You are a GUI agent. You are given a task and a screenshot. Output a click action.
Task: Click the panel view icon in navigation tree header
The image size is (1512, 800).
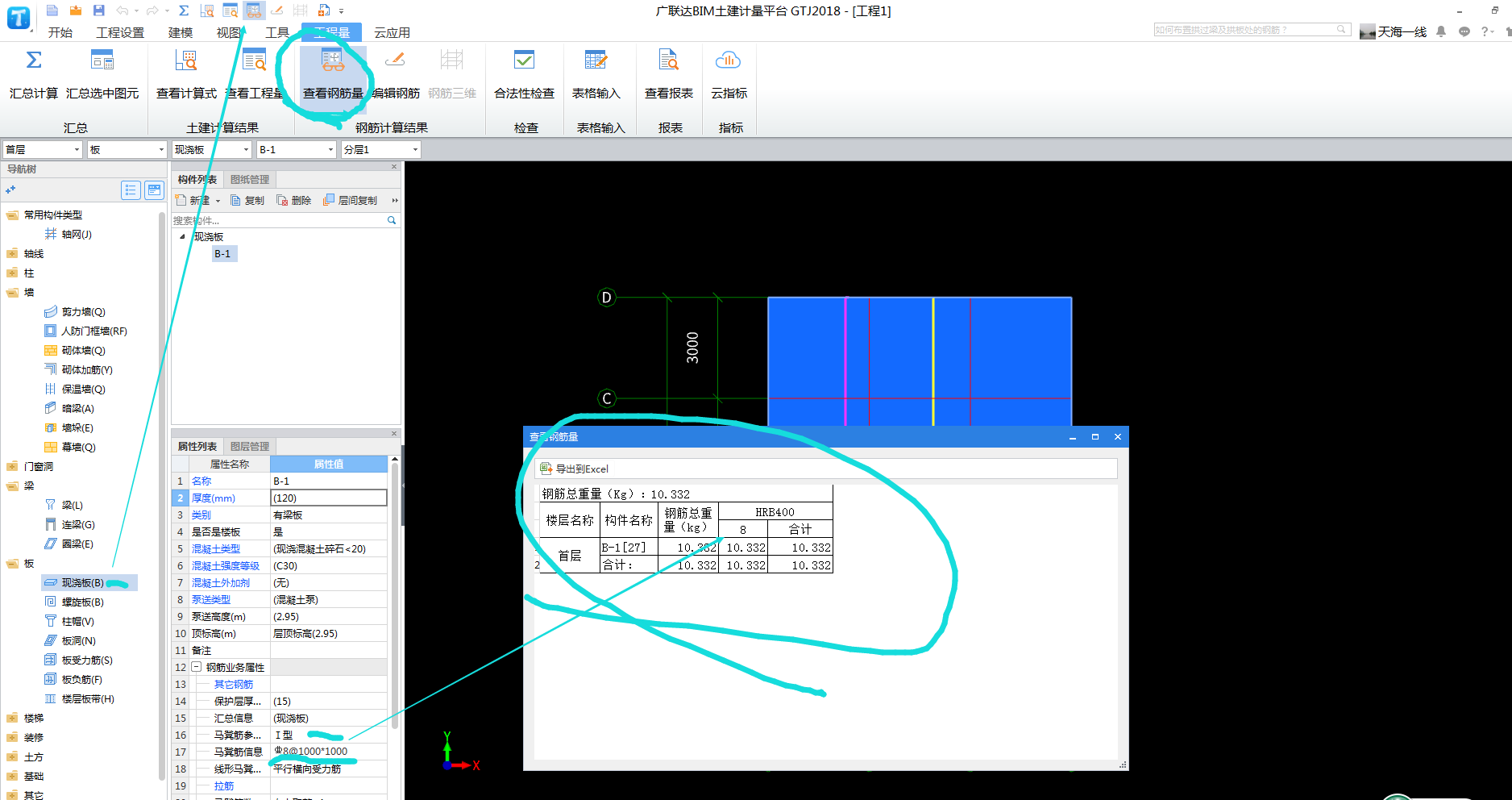point(154,190)
